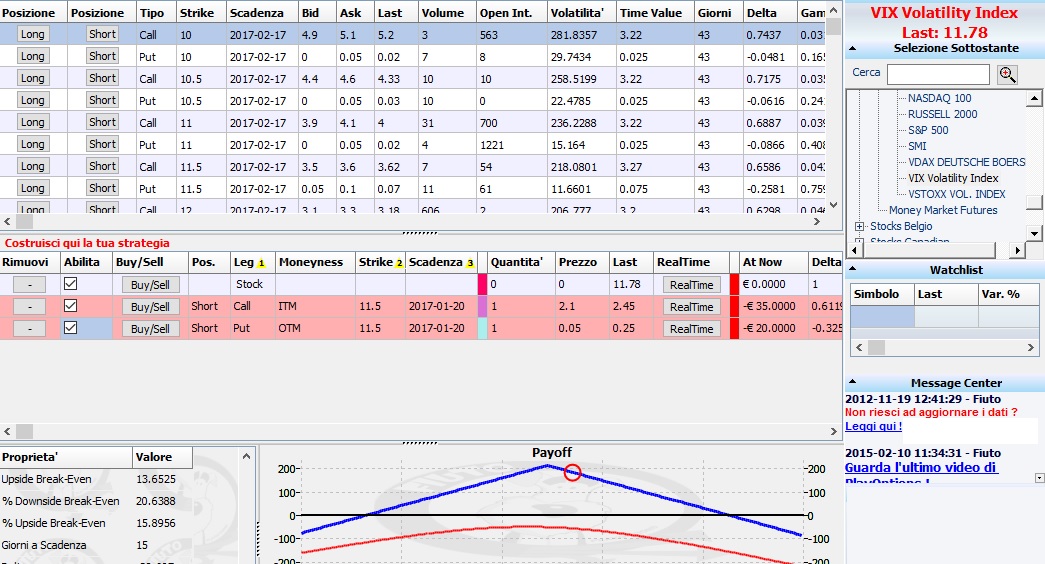Click Long for the Call 10 row
Screen dimensions: 1045x564
point(32,34)
